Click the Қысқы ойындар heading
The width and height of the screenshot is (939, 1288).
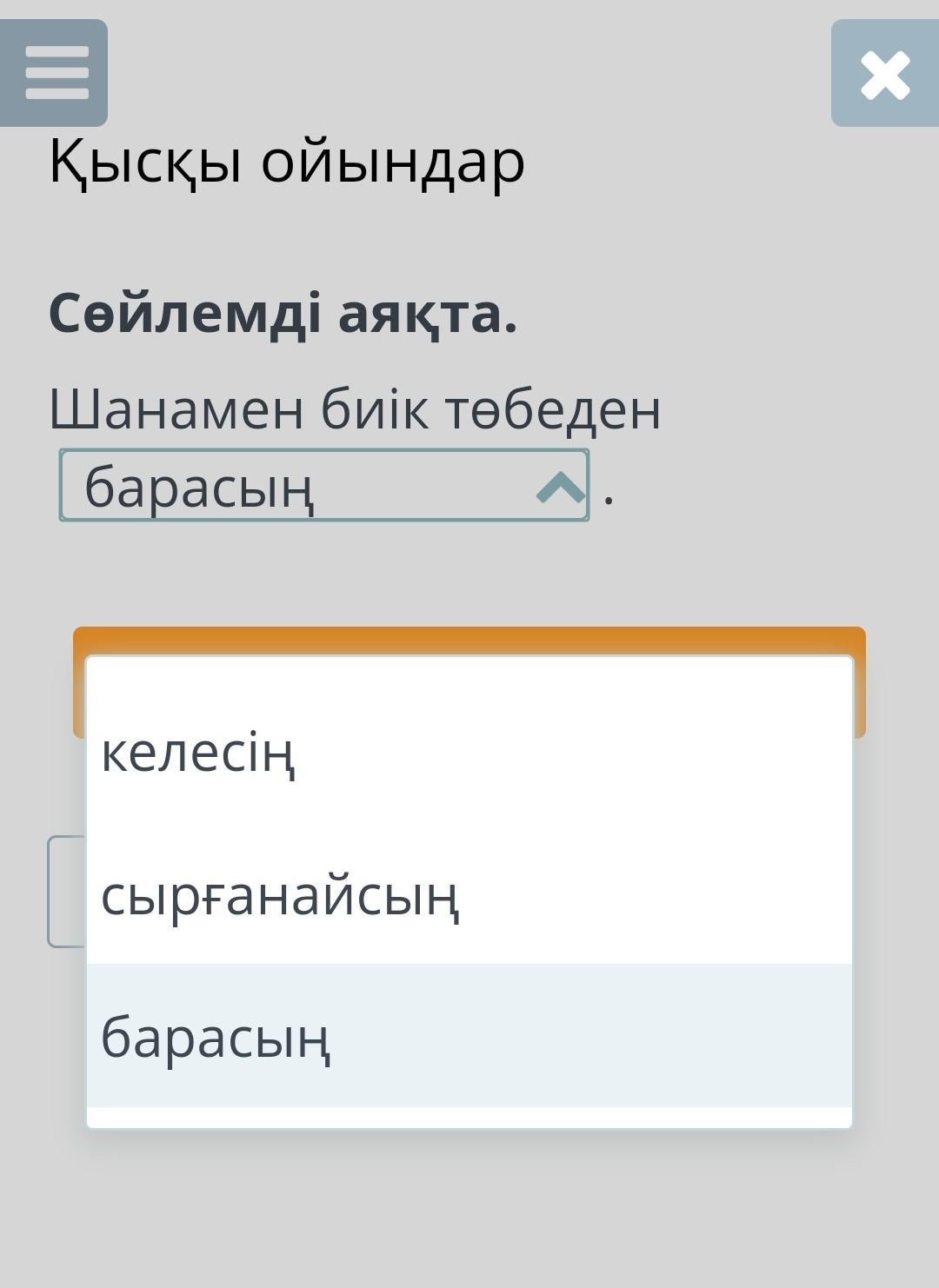tap(287, 162)
